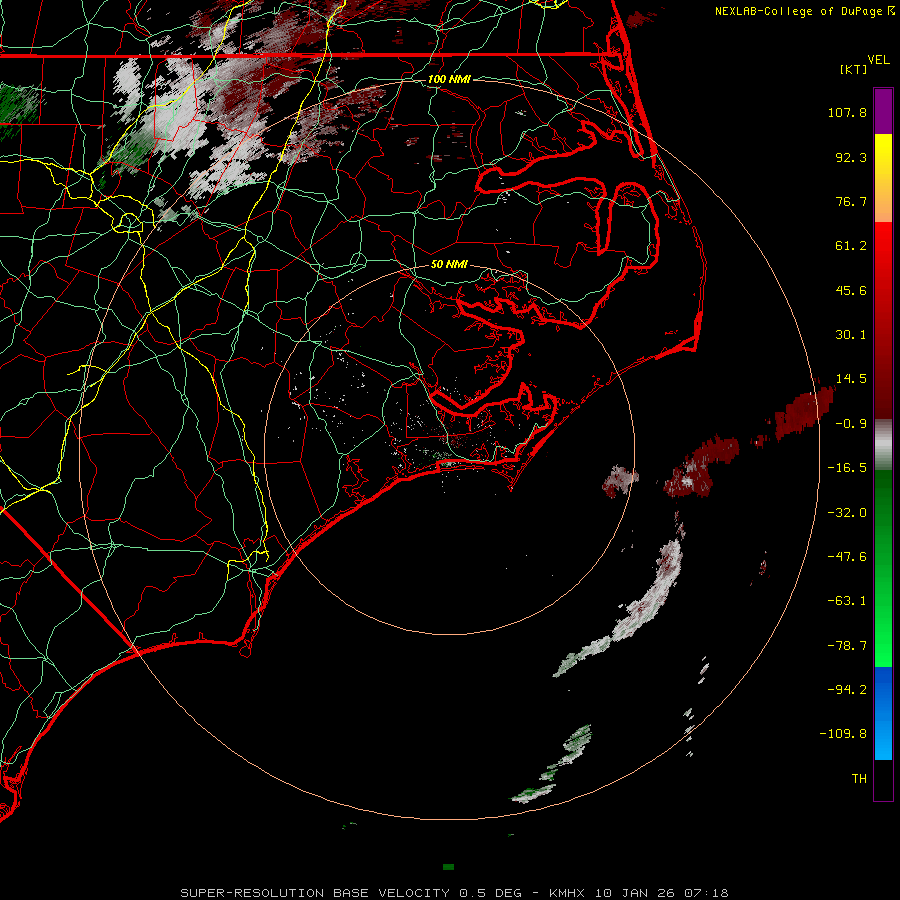Click the 100 NMI range ring label

click(449, 79)
